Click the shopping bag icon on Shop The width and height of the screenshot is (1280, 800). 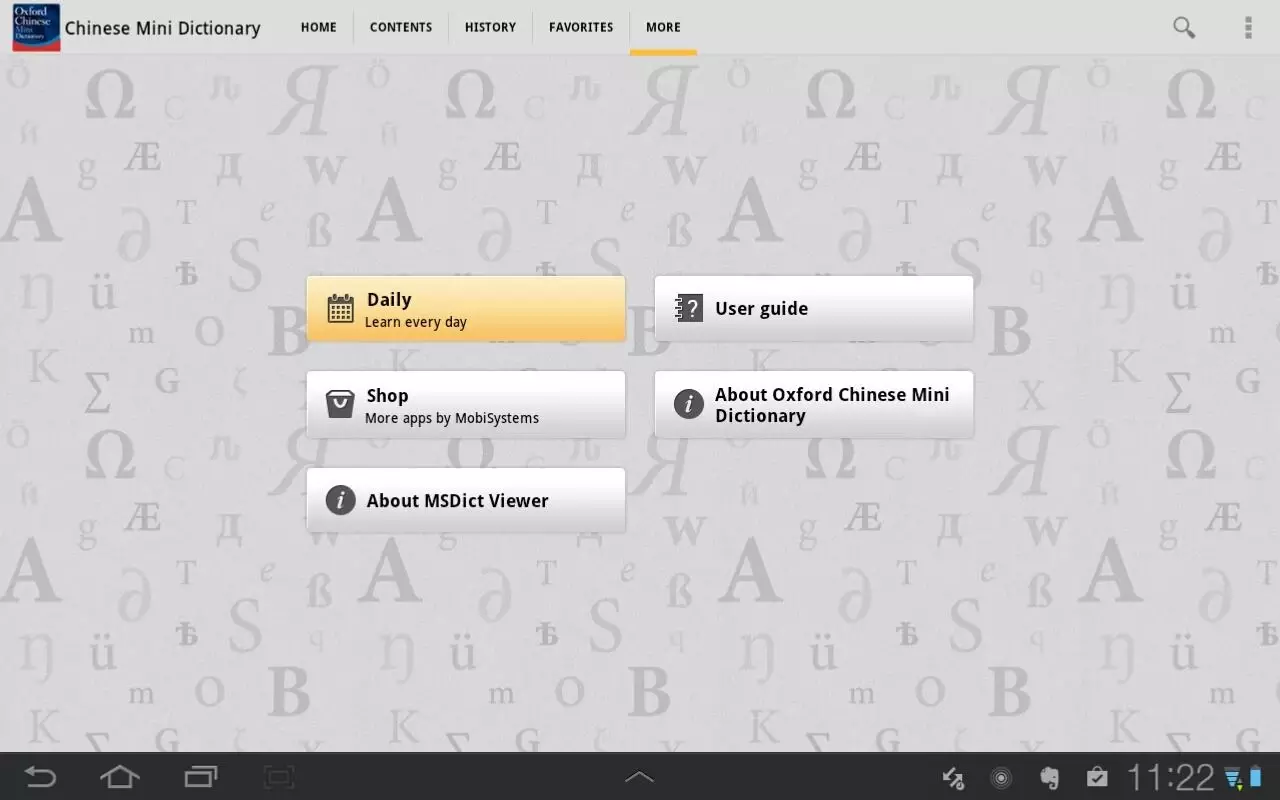[340, 405]
